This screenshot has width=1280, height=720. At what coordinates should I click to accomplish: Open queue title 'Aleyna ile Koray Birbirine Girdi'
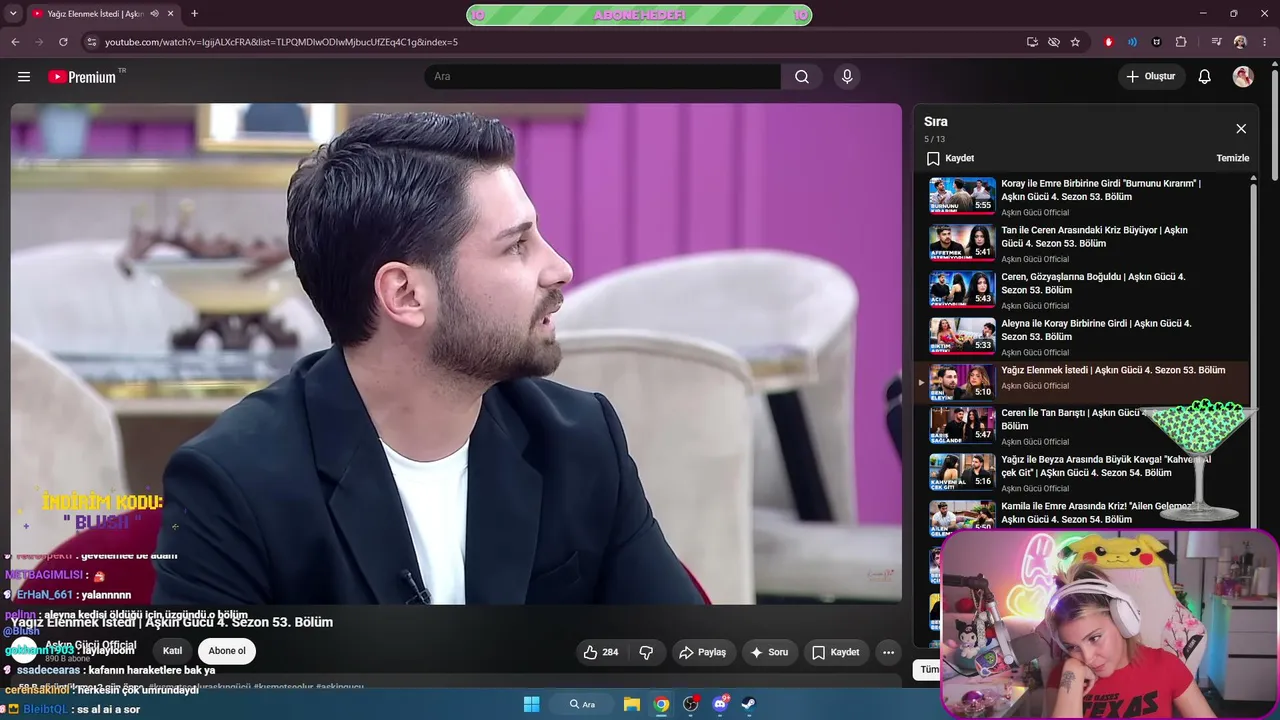1097,330
